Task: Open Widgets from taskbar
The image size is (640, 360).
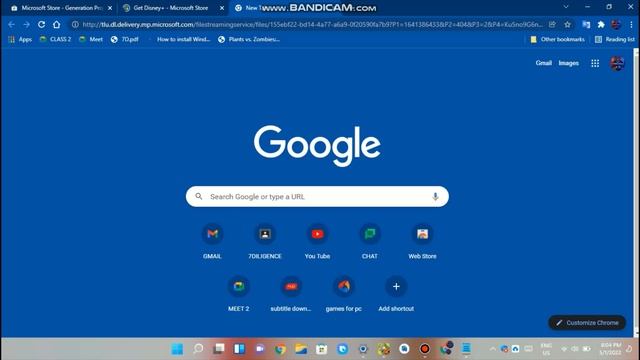Action: coord(239,349)
